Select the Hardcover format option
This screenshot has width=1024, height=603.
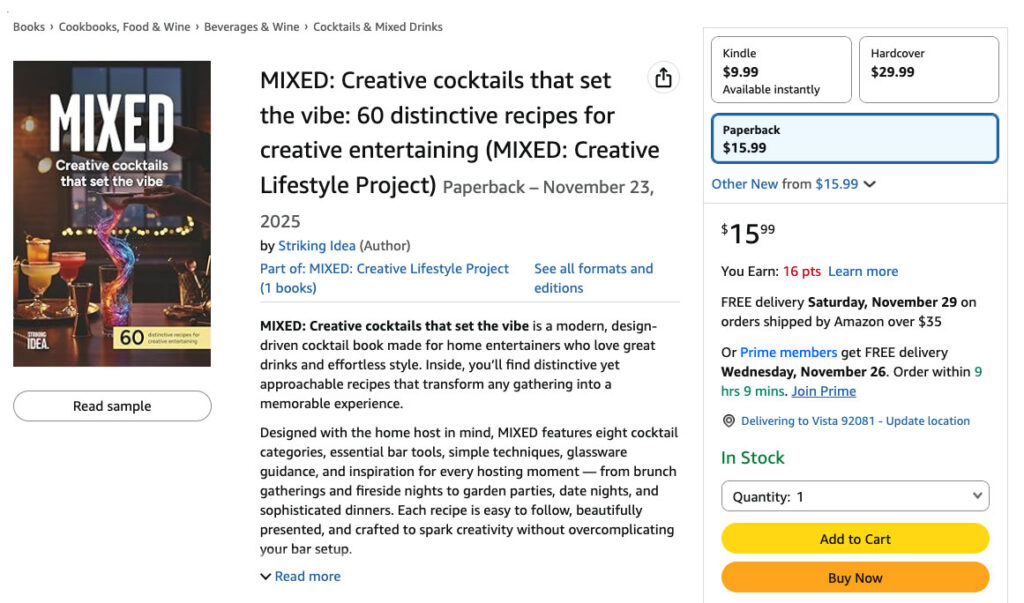click(x=928, y=70)
